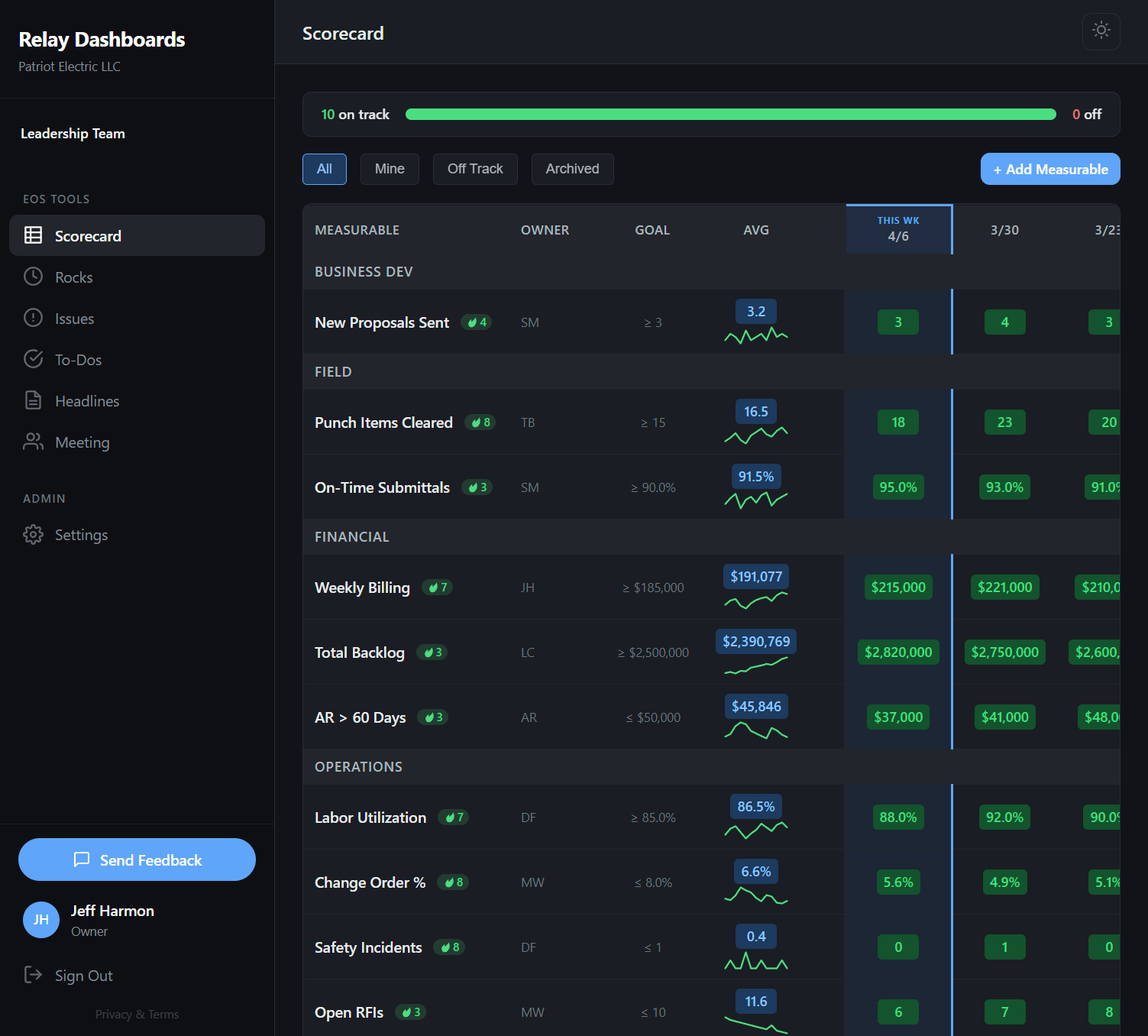
Task: Click streak badge 7 on Weekly Billing
Action: pyautogui.click(x=438, y=588)
